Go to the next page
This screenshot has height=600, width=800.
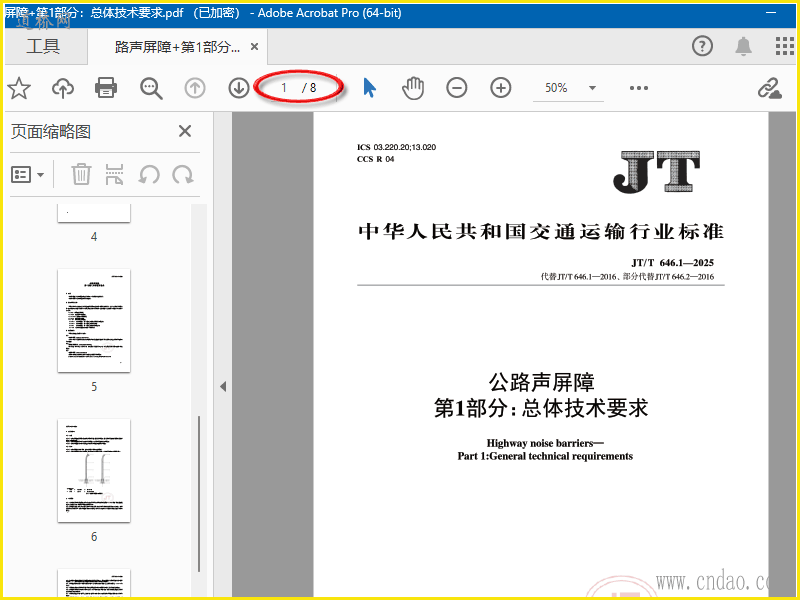pyautogui.click(x=238, y=88)
